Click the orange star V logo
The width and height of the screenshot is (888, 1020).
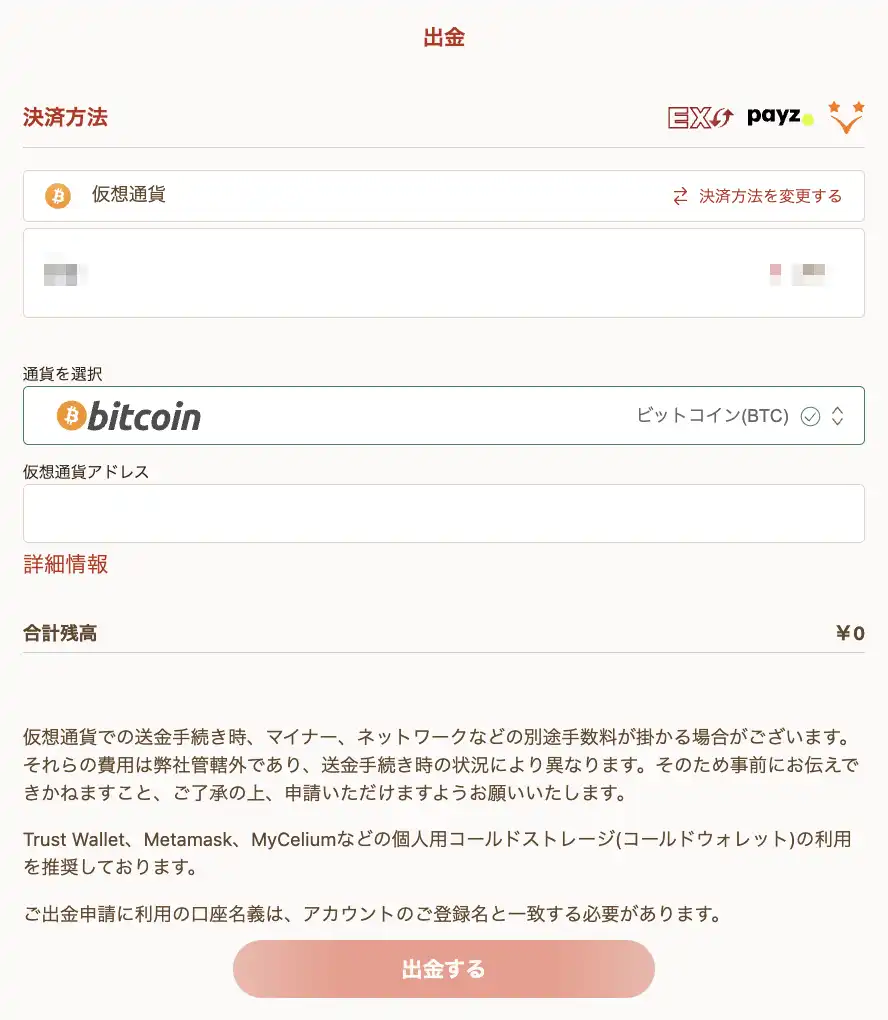pyautogui.click(x=846, y=117)
